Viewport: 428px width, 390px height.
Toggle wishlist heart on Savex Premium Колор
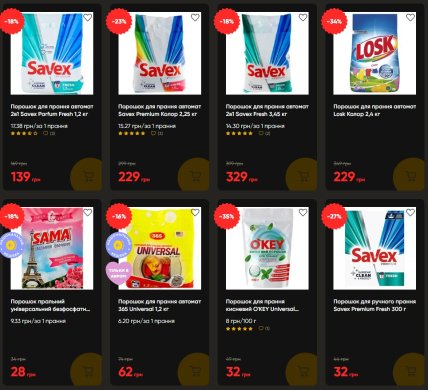point(195,17)
